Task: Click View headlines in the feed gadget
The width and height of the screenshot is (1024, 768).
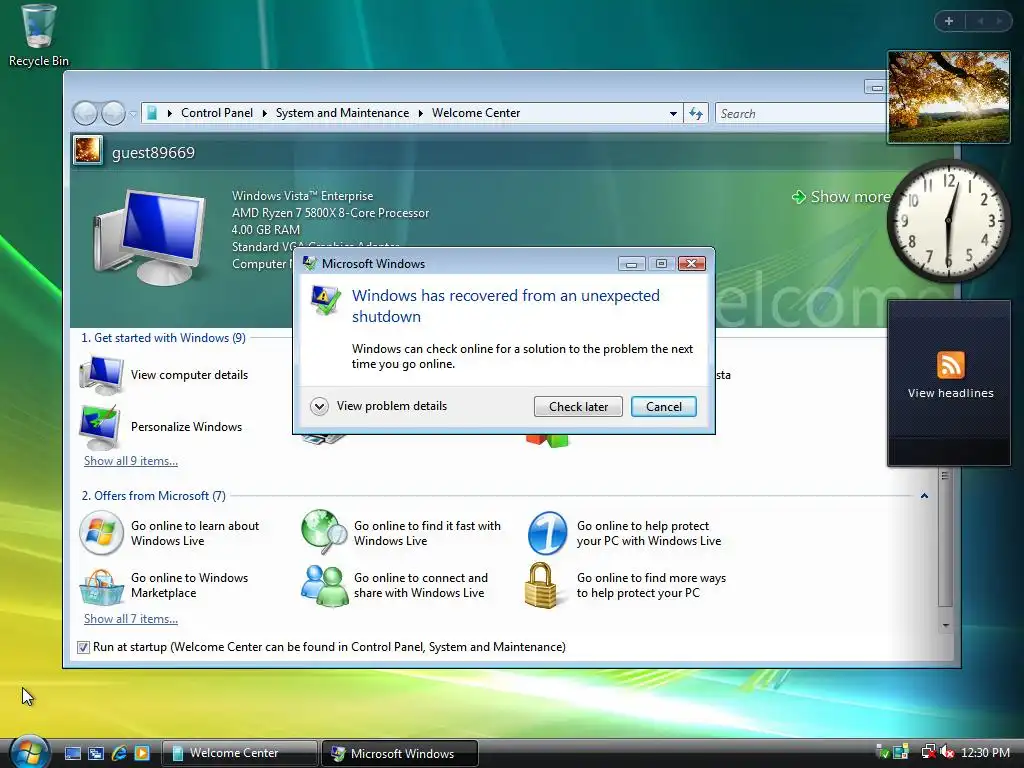Action: click(950, 393)
